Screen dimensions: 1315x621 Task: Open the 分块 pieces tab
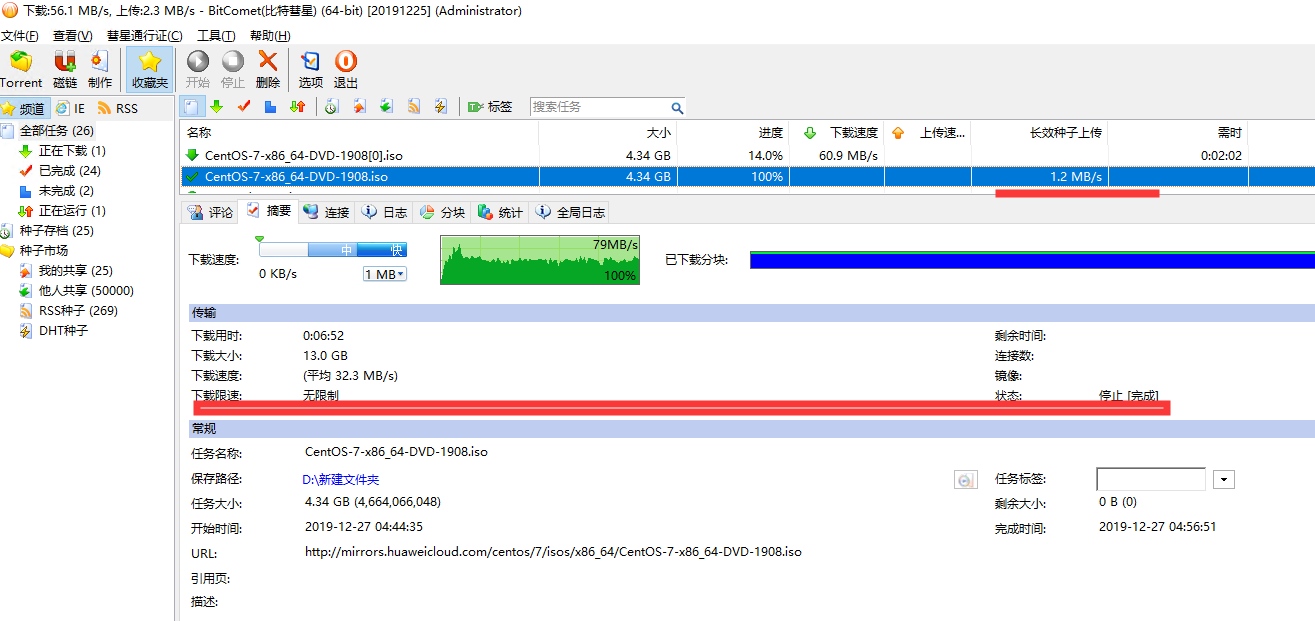point(442,212)
